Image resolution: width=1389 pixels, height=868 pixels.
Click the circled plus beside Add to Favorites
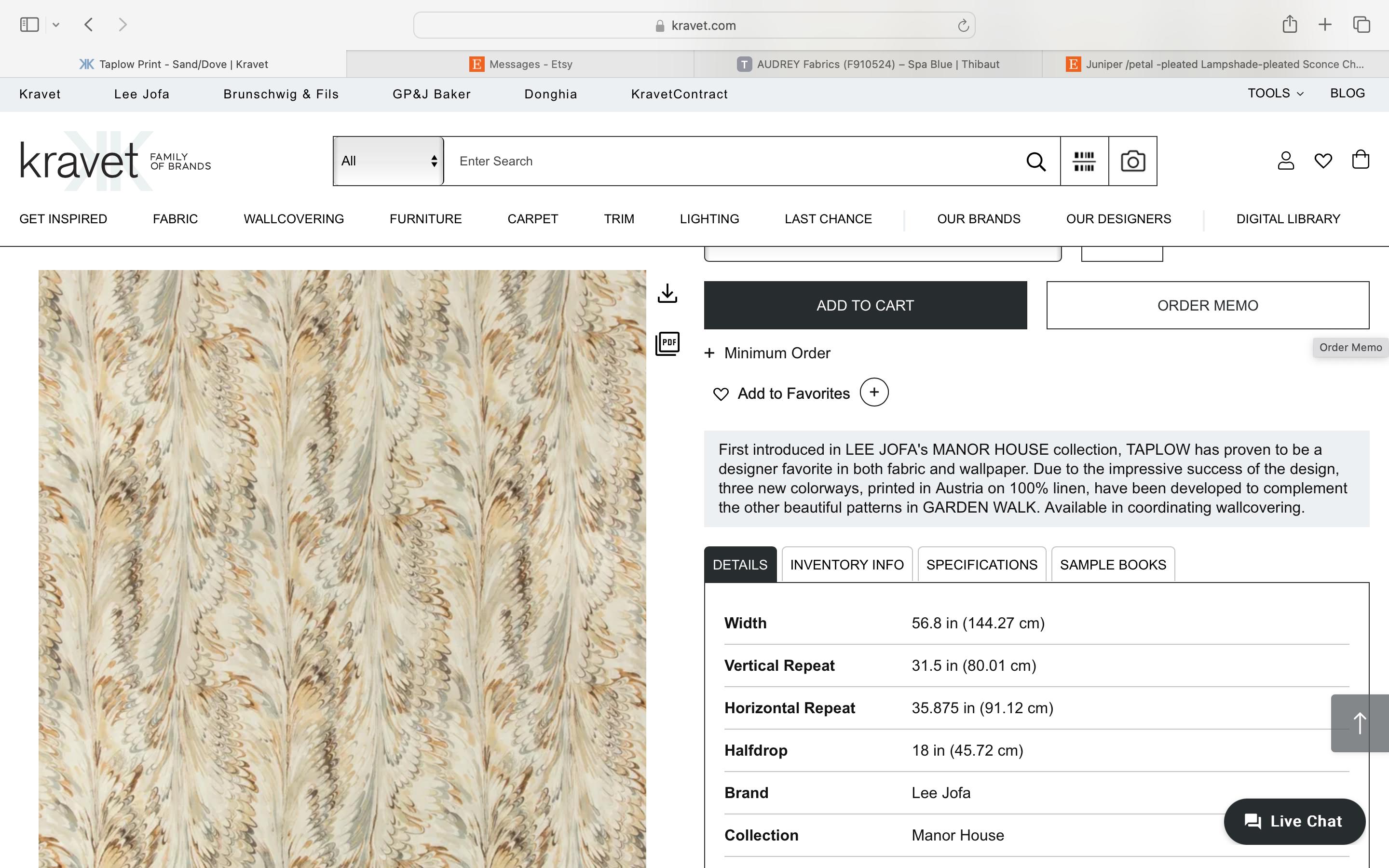point(873,392)
